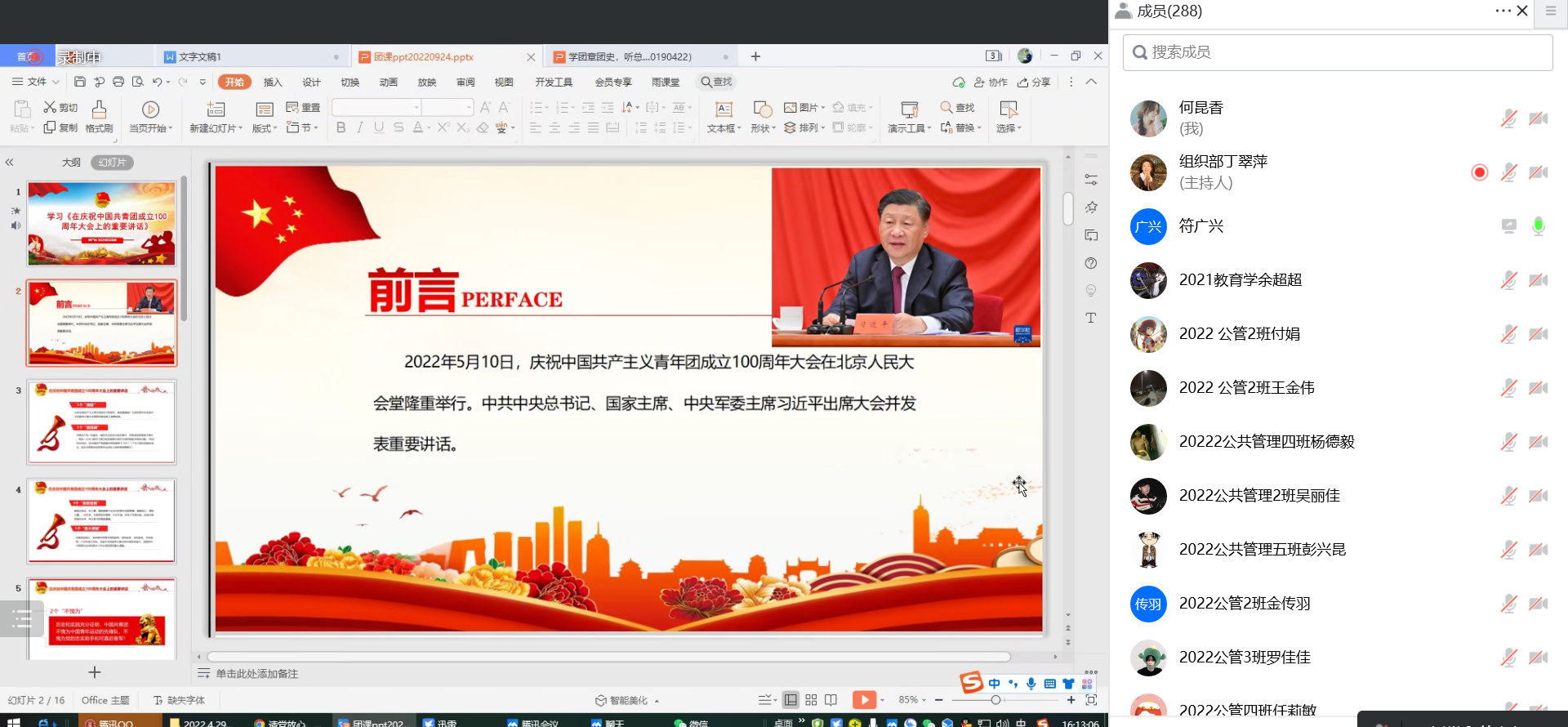Switch to the 动画 ribbon tab

pyautogui.click(x=389, y=83)
